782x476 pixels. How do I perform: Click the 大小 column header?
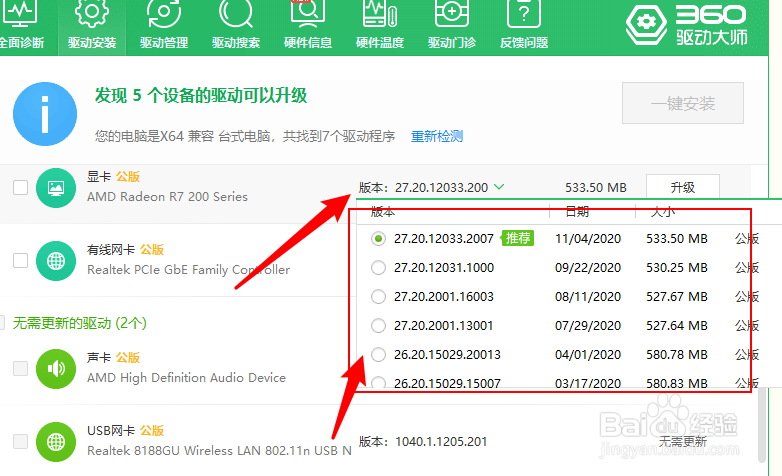663,212
